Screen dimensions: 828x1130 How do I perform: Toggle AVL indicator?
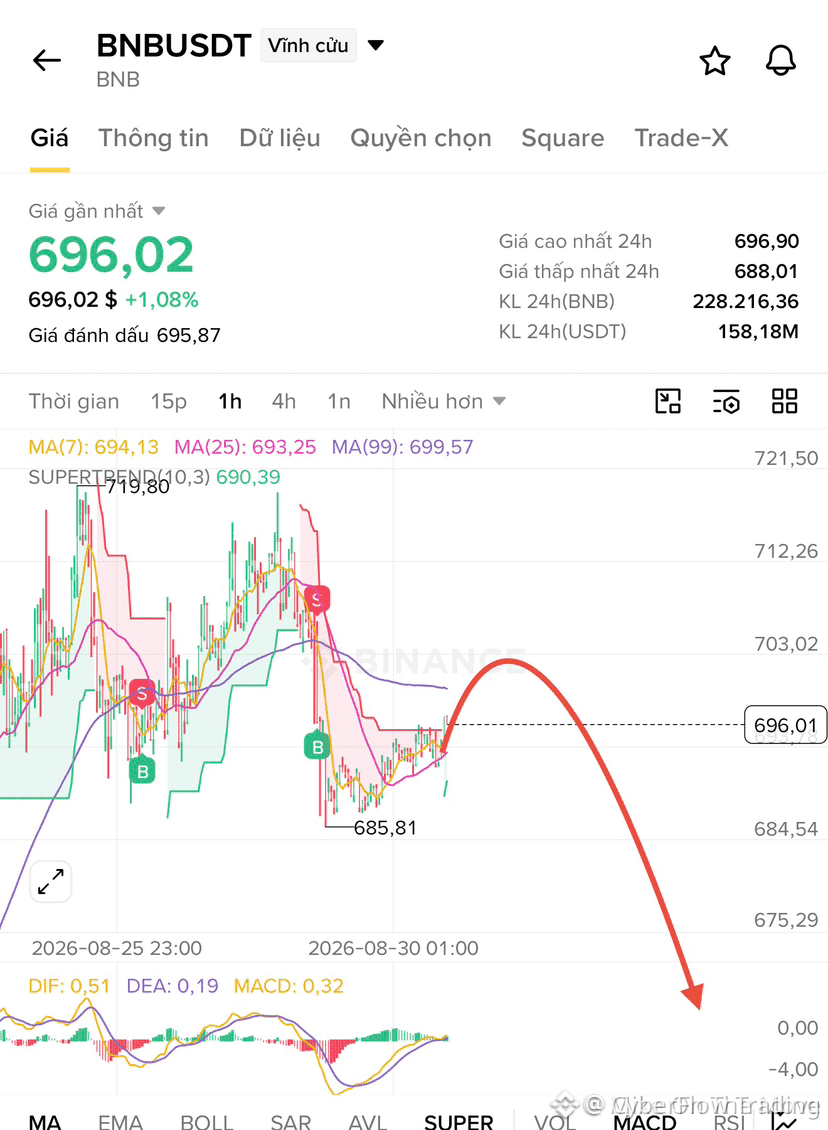click(368, 1121)
